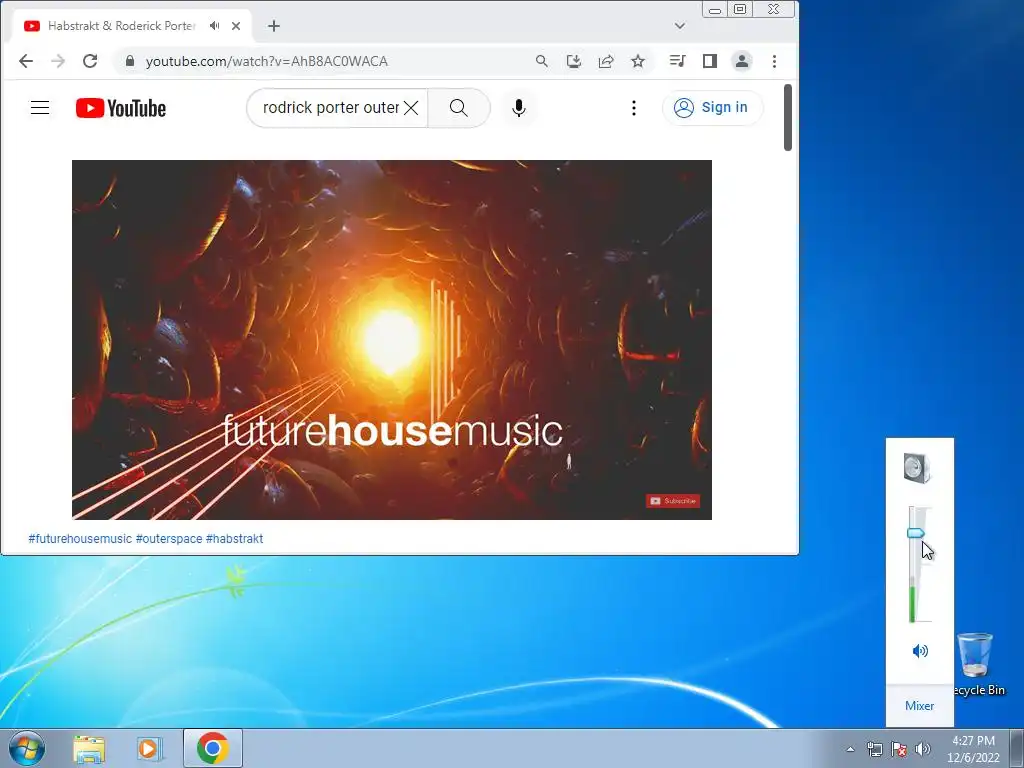Viewport: 1024px width, 768px height.
Task: Click into the YouTube search box
Action: point(330,108)
